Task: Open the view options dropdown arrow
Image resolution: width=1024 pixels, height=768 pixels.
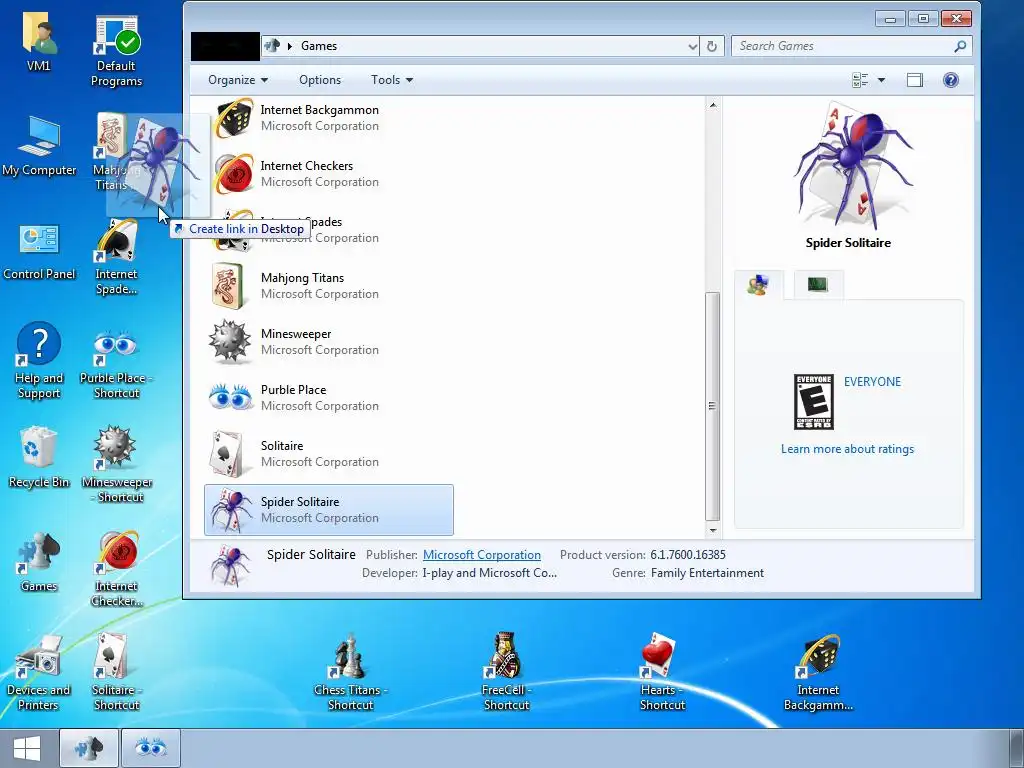Action: point(881,80)
